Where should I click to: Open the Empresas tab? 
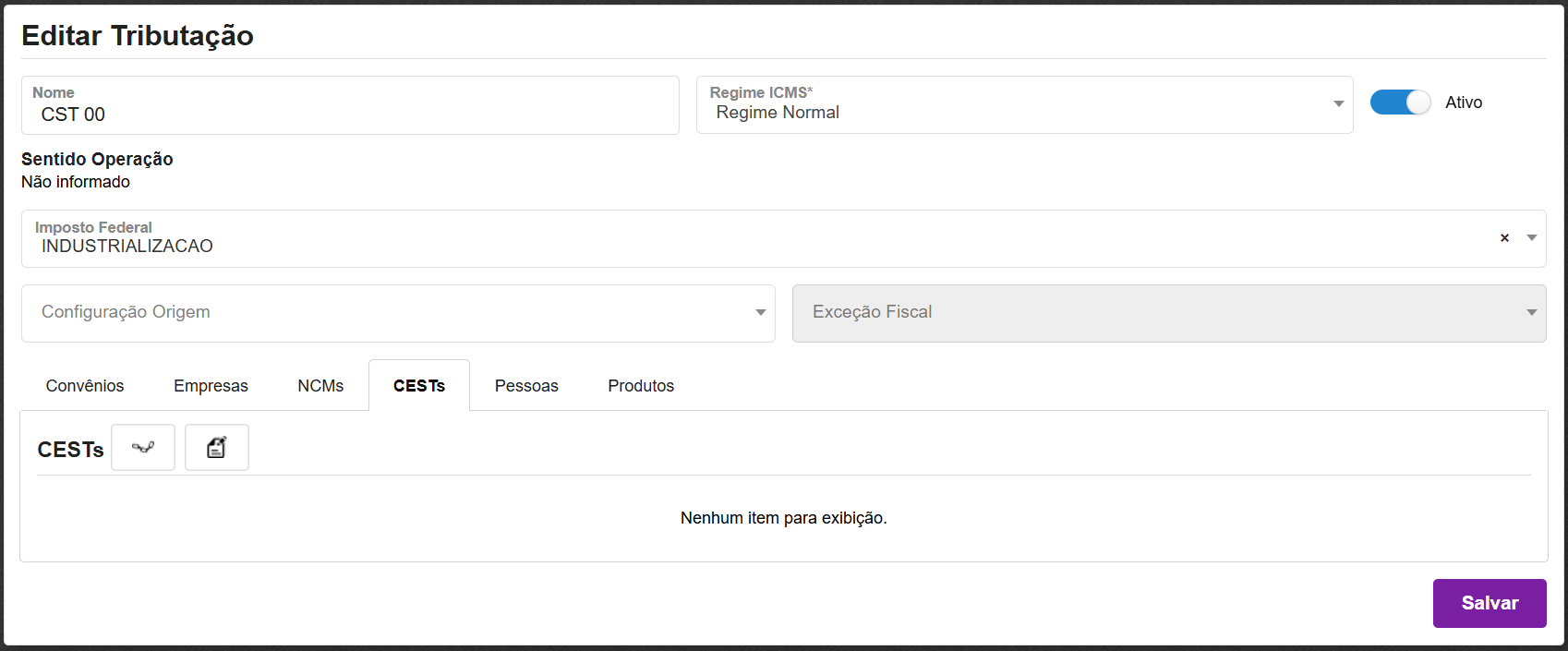pyautogui.click(x=211, y=386)
